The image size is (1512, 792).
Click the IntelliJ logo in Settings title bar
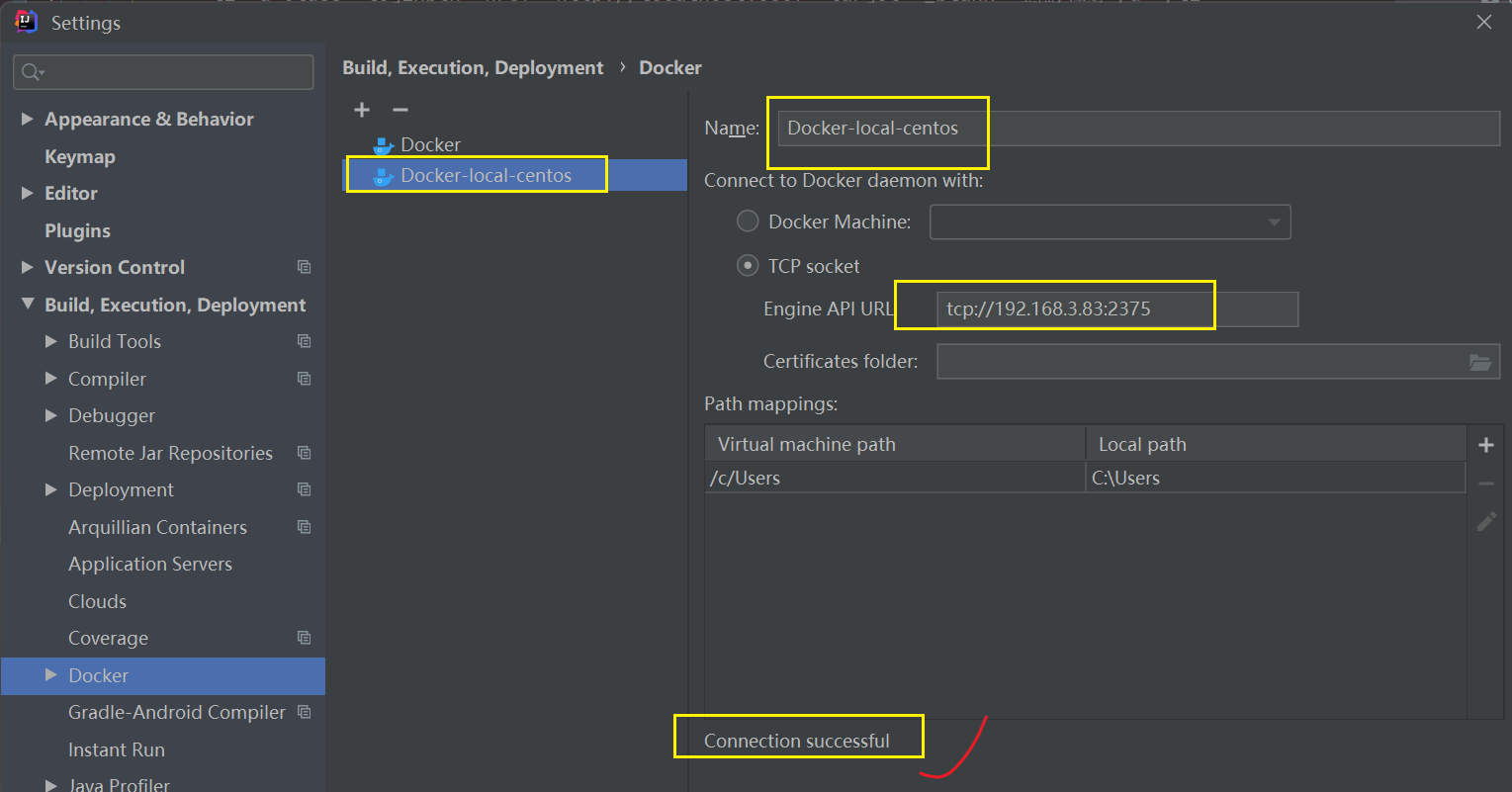click(27, 22)
